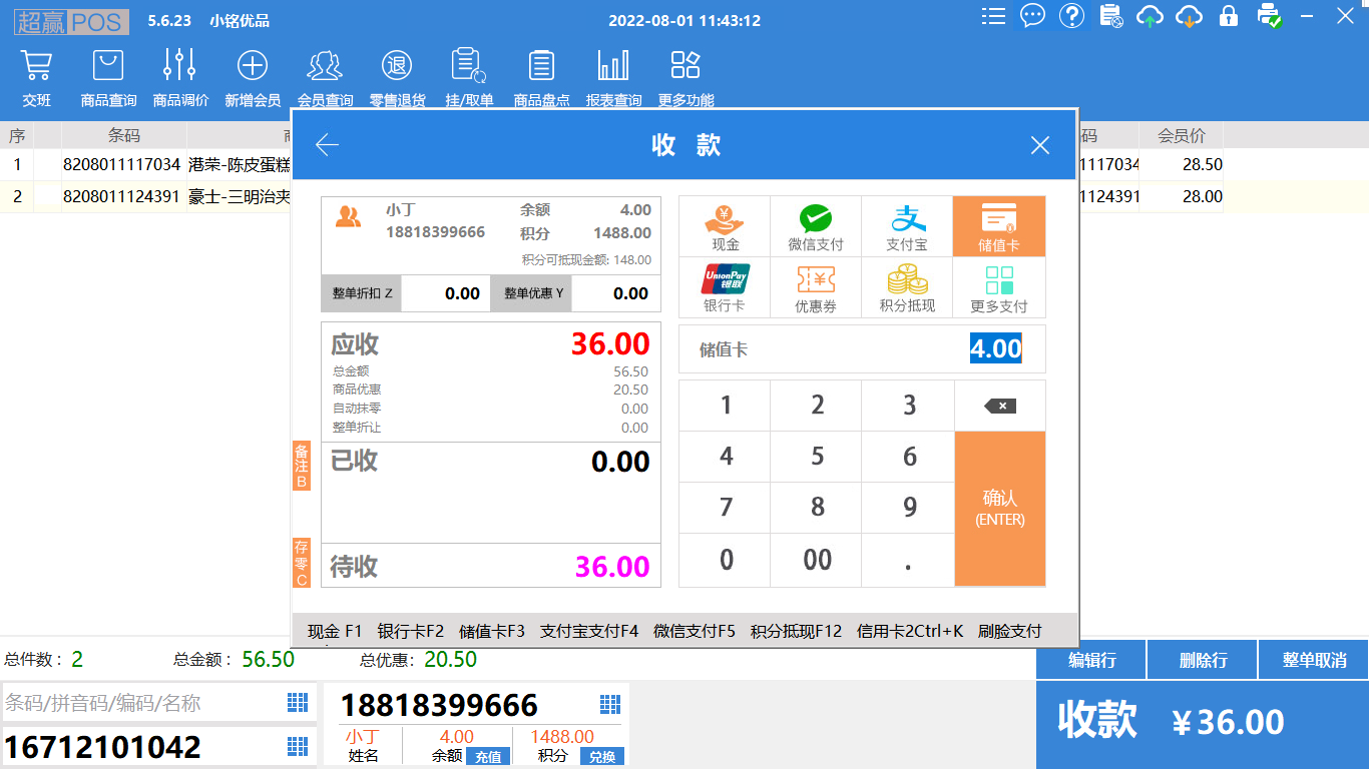This screenshot has width=1369, height=769.
Task: Click the backspace key on keypad
Action: [x=999, y=406]
